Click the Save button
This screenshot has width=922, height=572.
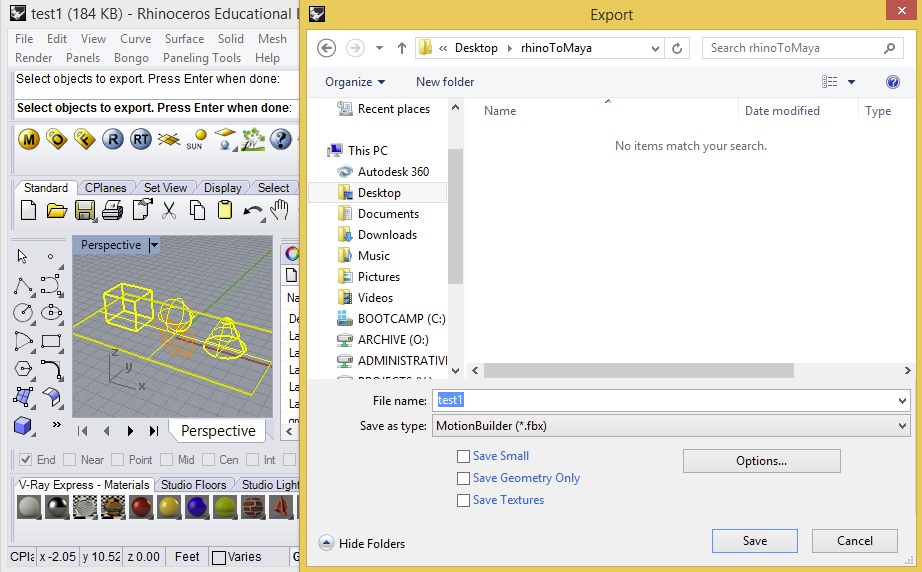click(x=754, y=541)
